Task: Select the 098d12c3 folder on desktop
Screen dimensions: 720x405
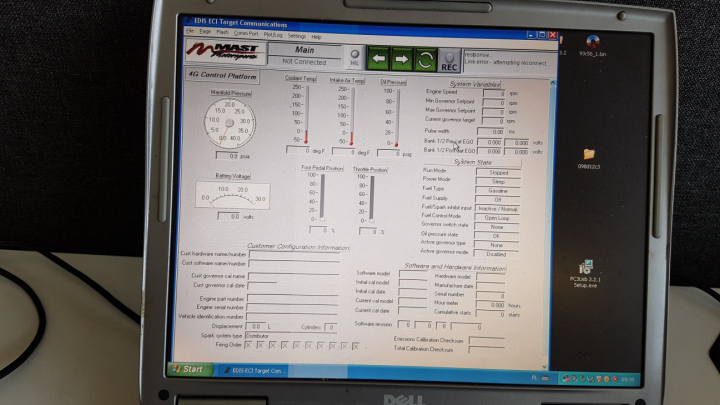Action: pos(589,159)
